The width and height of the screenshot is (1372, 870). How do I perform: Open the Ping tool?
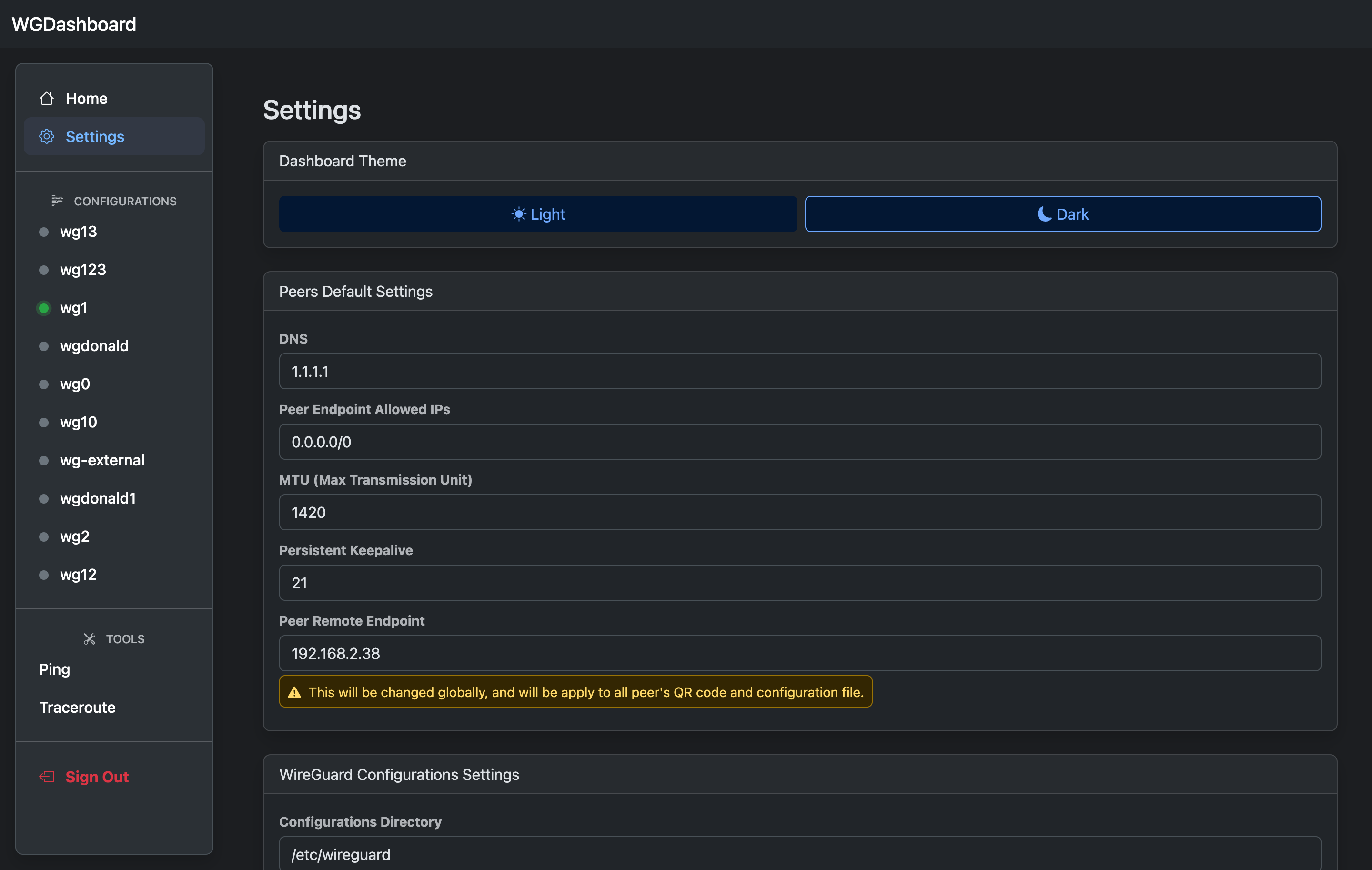[114, 669]
